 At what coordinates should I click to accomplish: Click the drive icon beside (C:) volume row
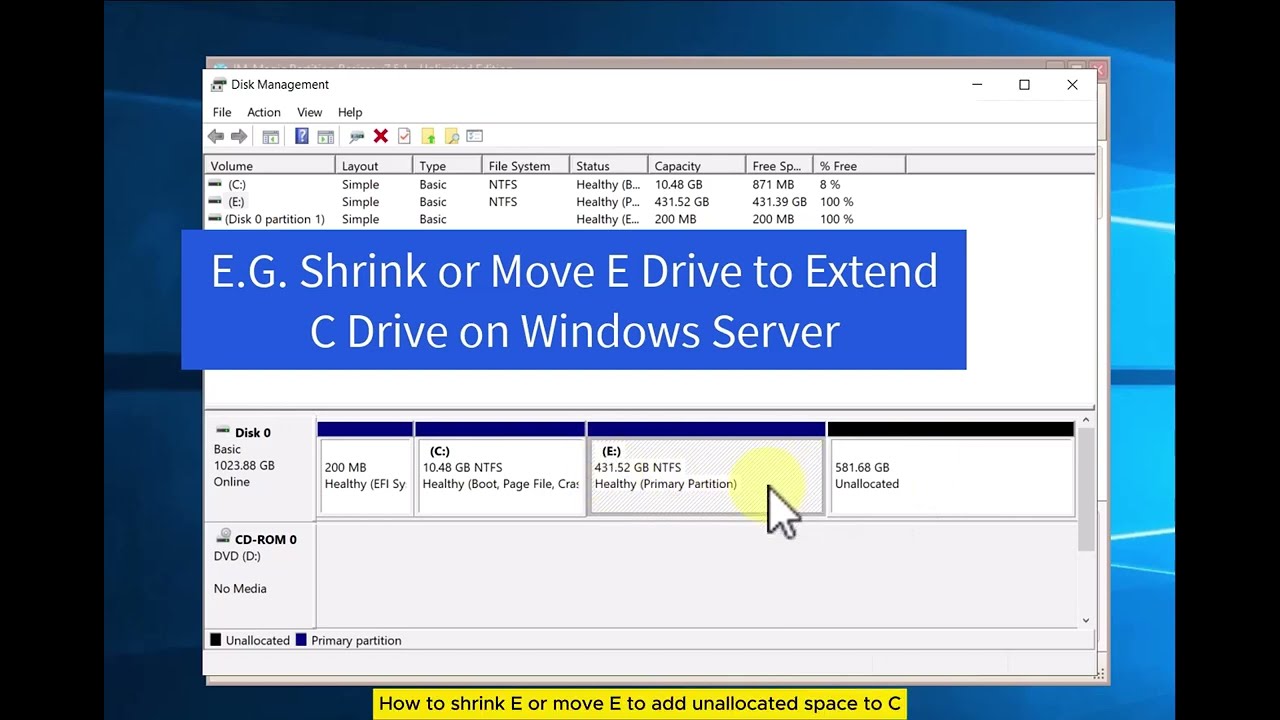tap(215, 184)
